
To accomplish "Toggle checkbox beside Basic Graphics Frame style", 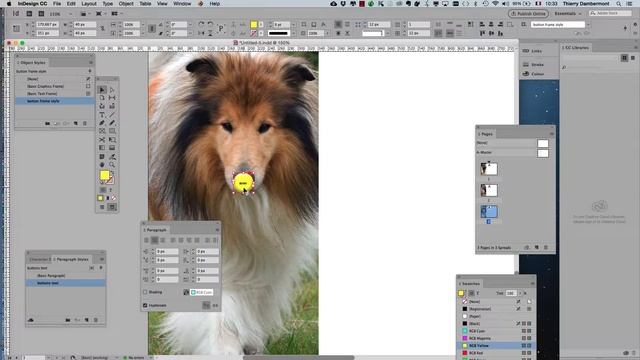I will click(x=88, y=86).
